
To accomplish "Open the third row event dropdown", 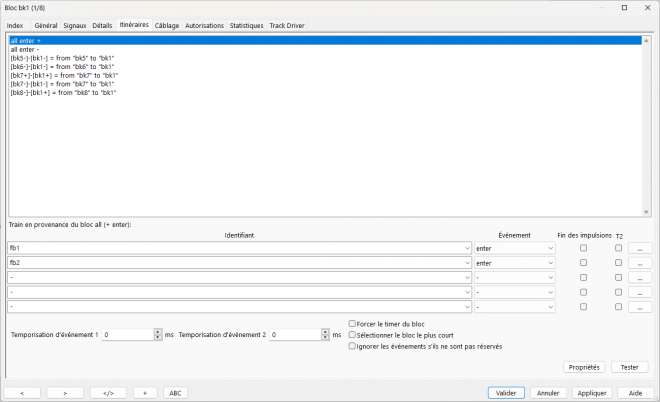I will click(514, 278).
